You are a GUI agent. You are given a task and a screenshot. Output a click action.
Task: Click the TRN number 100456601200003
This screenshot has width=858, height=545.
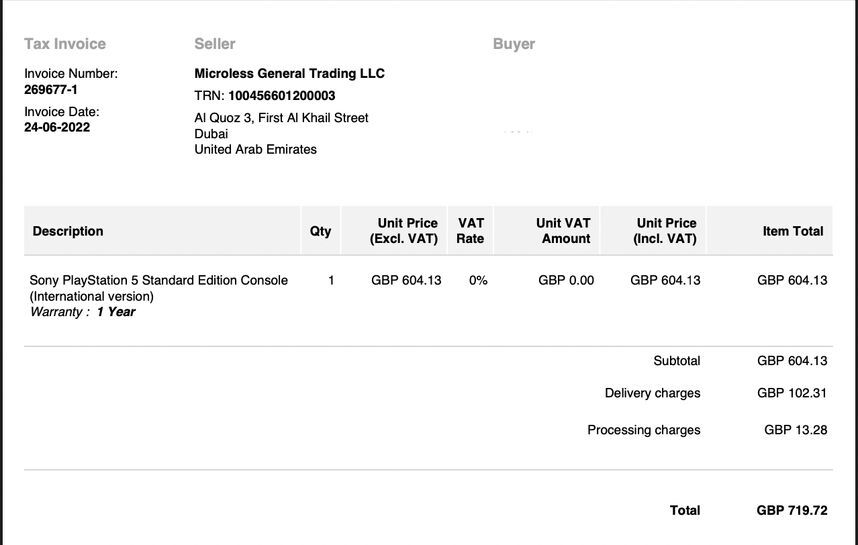282,96
